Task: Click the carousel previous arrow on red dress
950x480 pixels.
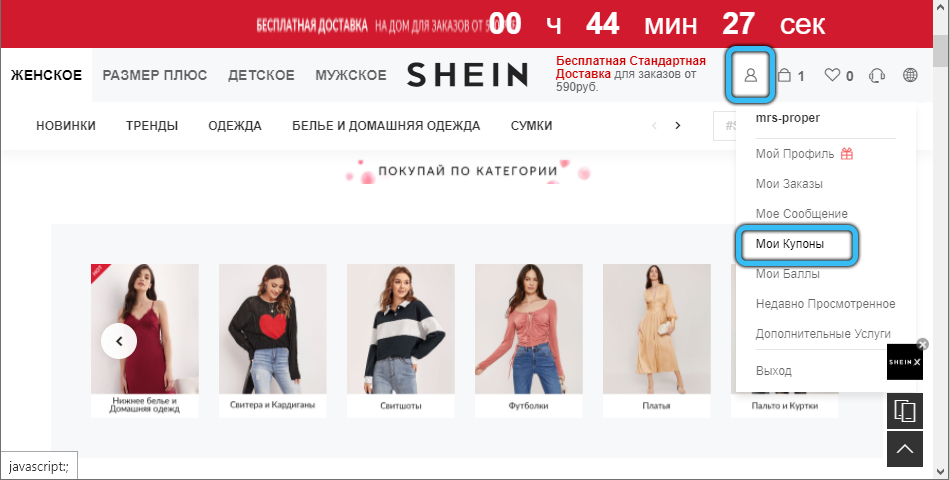Action: (119, 341)
